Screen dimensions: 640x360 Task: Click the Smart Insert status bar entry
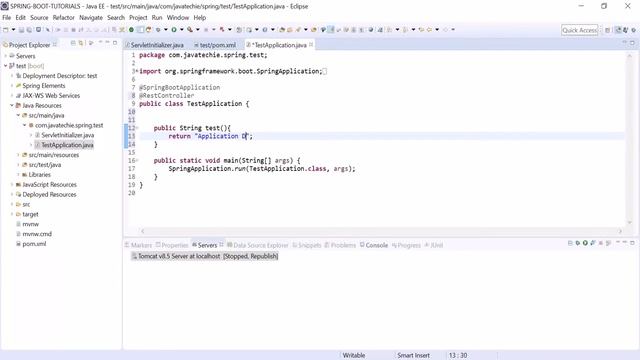click(413, 356)
